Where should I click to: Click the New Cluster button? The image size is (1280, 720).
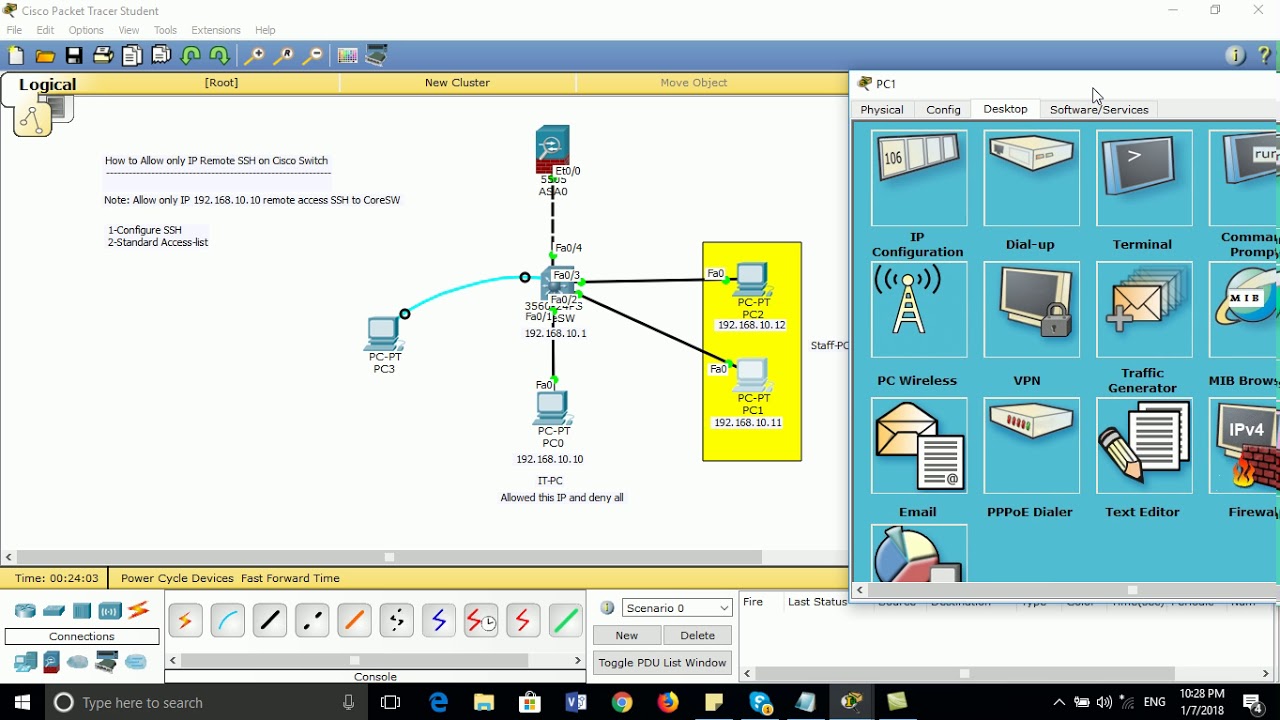tap(457, 83)
